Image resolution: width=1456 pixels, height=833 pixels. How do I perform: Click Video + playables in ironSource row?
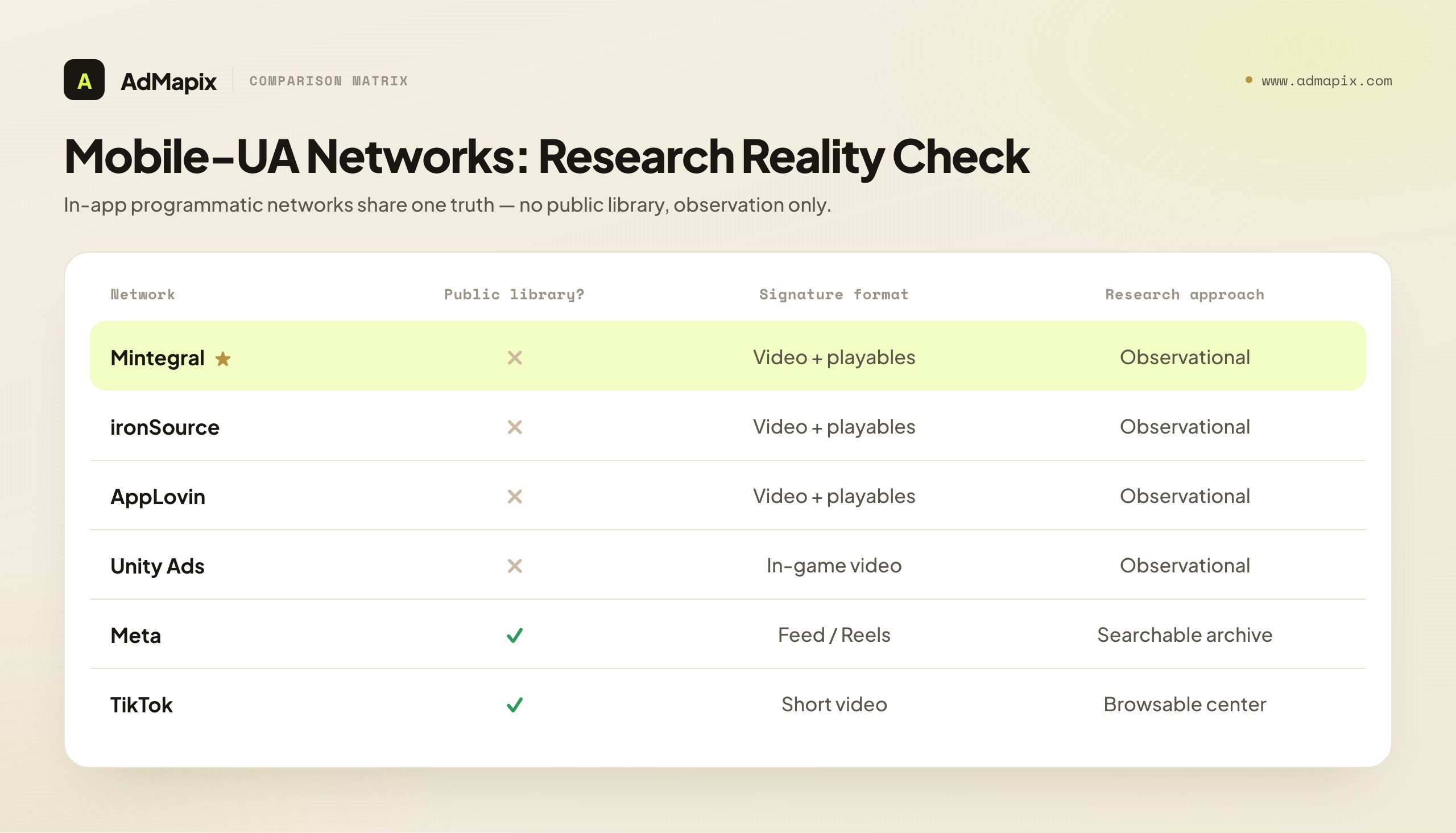click(x=834, y=427)
